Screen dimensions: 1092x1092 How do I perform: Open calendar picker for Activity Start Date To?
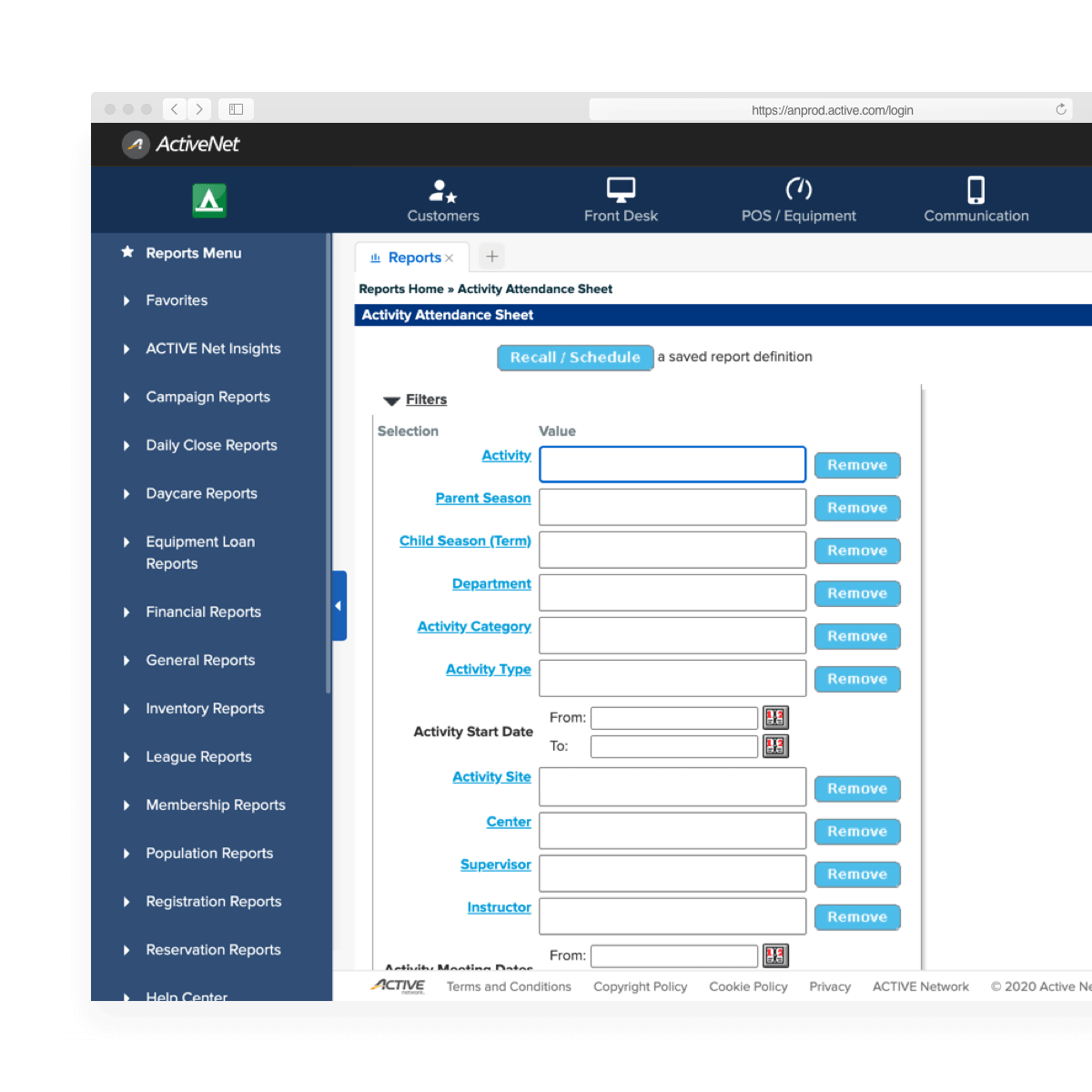[775, 746]
